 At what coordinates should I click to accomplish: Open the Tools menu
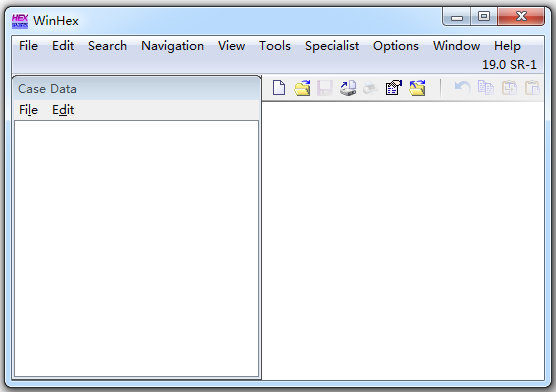pyautogui.click(x=275, y=46)
